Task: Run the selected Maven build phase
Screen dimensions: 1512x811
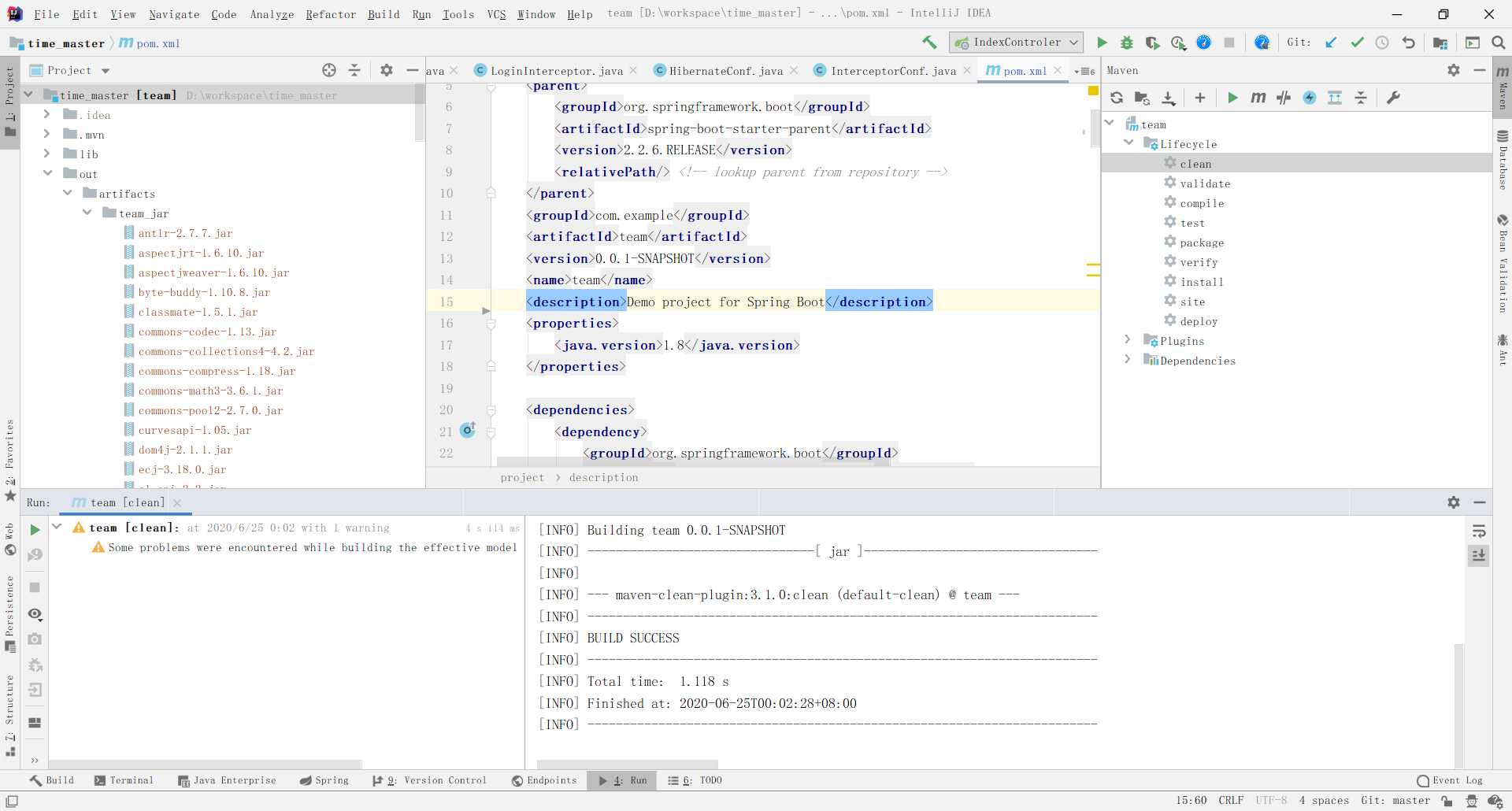Action: tap(1232, 98)
